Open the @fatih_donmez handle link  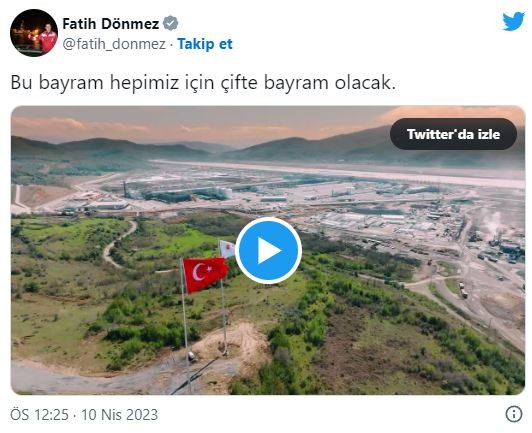tap(114, 44)
